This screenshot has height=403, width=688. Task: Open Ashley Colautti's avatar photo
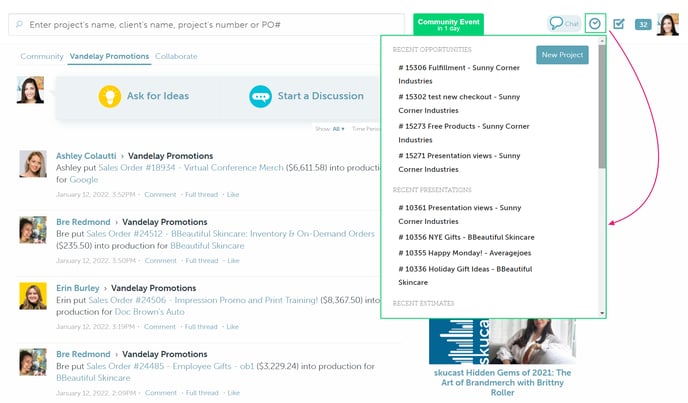[x=33, y=164]
